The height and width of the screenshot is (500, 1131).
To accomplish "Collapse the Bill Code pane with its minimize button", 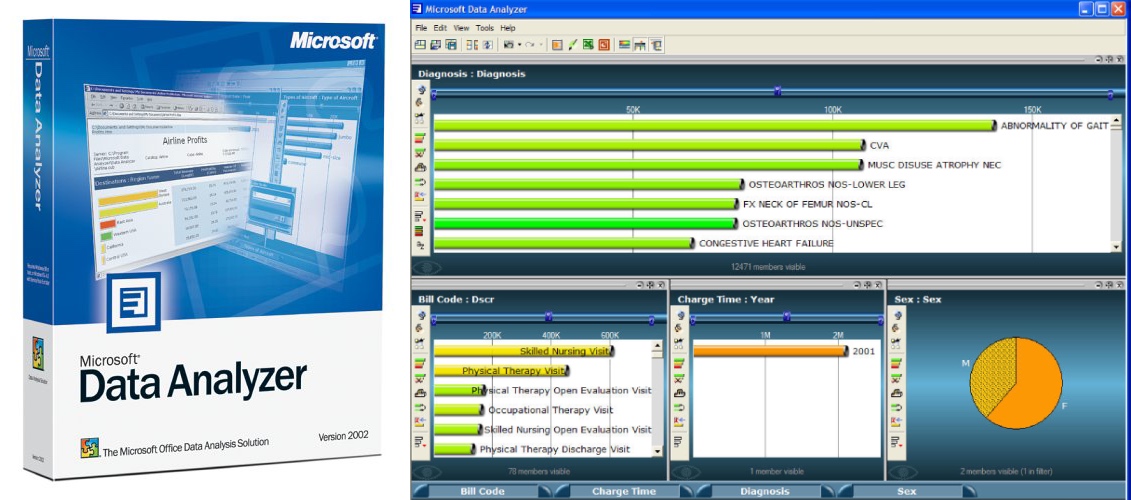I will point(639,285).
